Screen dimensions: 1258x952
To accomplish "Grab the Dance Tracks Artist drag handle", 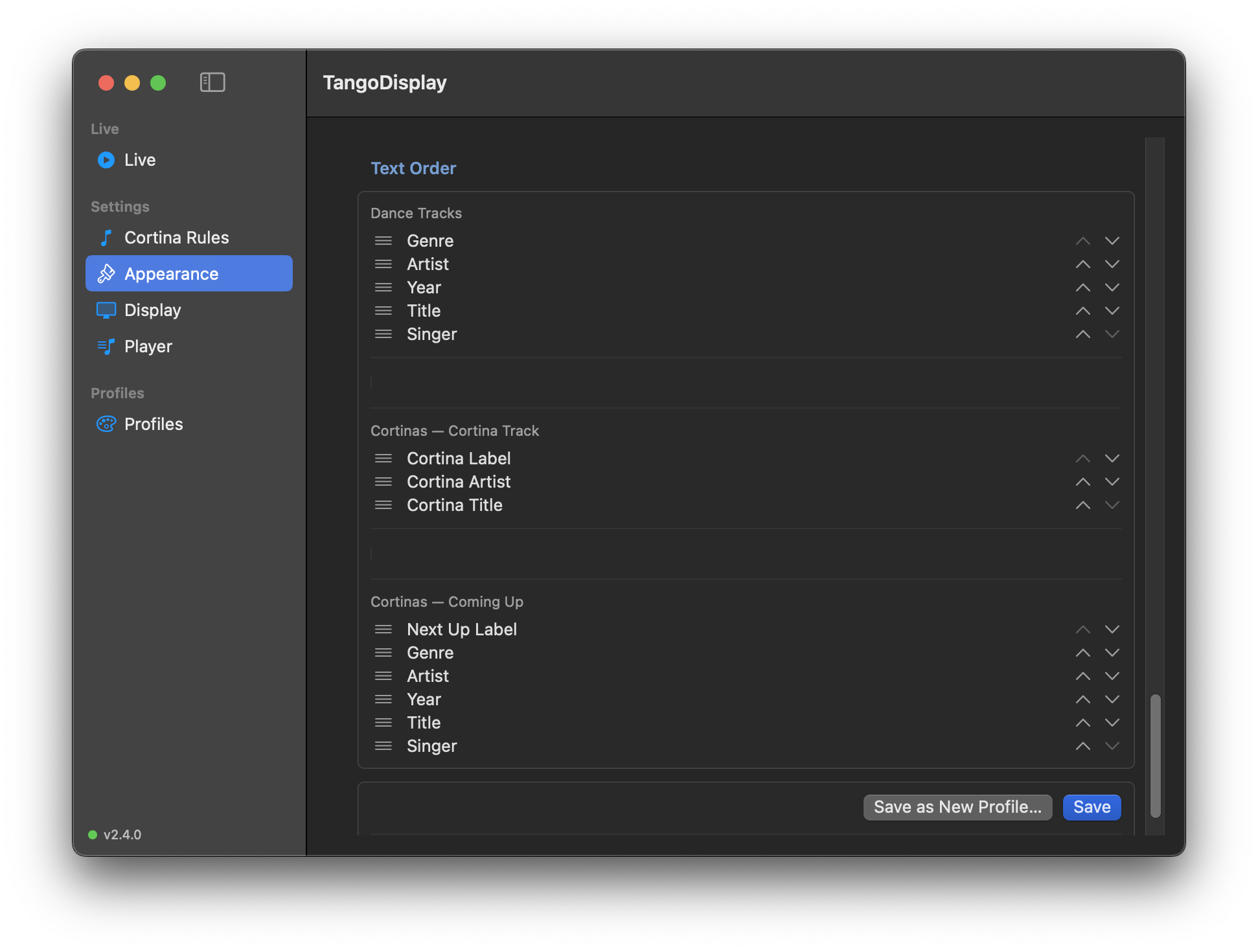I will click(383, 264).
